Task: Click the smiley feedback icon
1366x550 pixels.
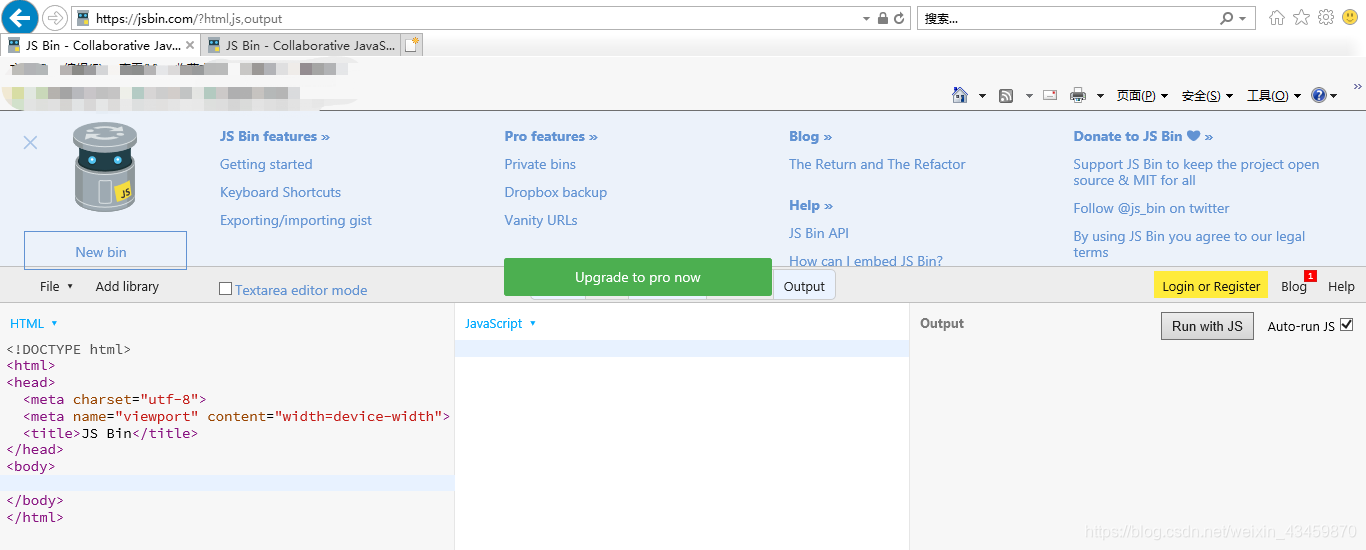Action: pos(1350,17)
